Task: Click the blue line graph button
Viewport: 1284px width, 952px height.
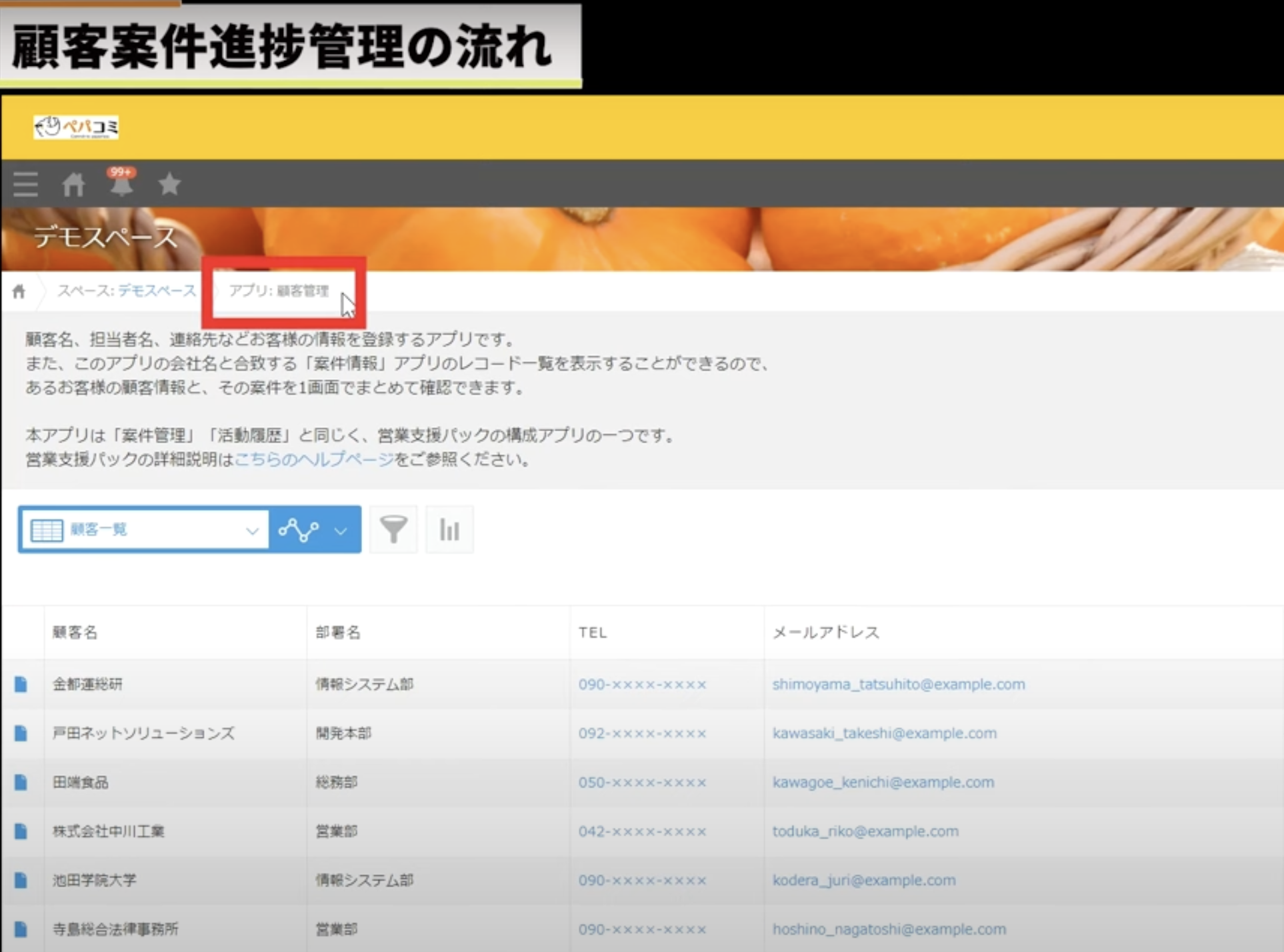Action: coord(298,530)
